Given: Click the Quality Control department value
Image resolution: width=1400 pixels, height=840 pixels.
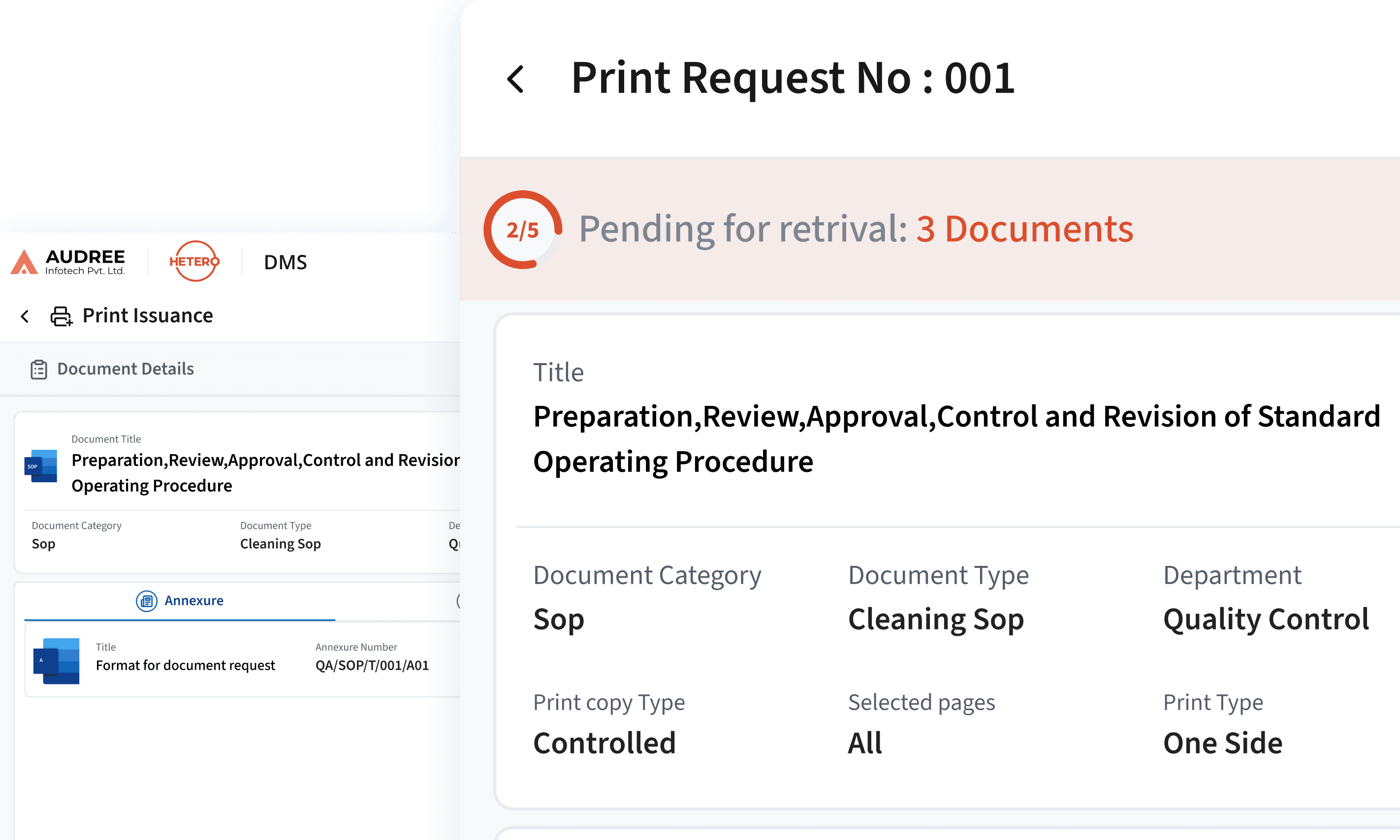Looking at the screenshot, I should click(x=1266, y=619).
